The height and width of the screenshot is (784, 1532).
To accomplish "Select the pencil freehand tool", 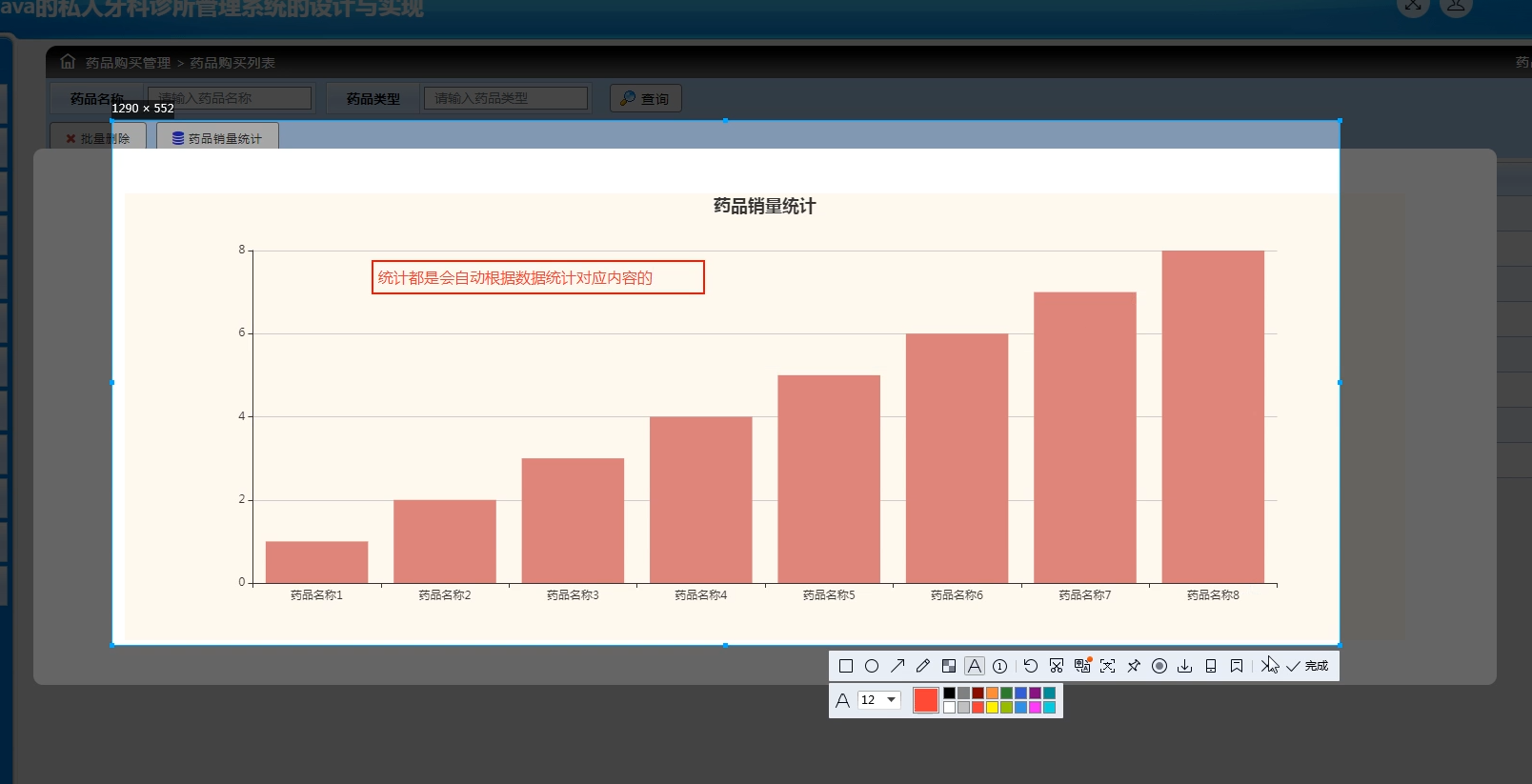I will point(923,666).
